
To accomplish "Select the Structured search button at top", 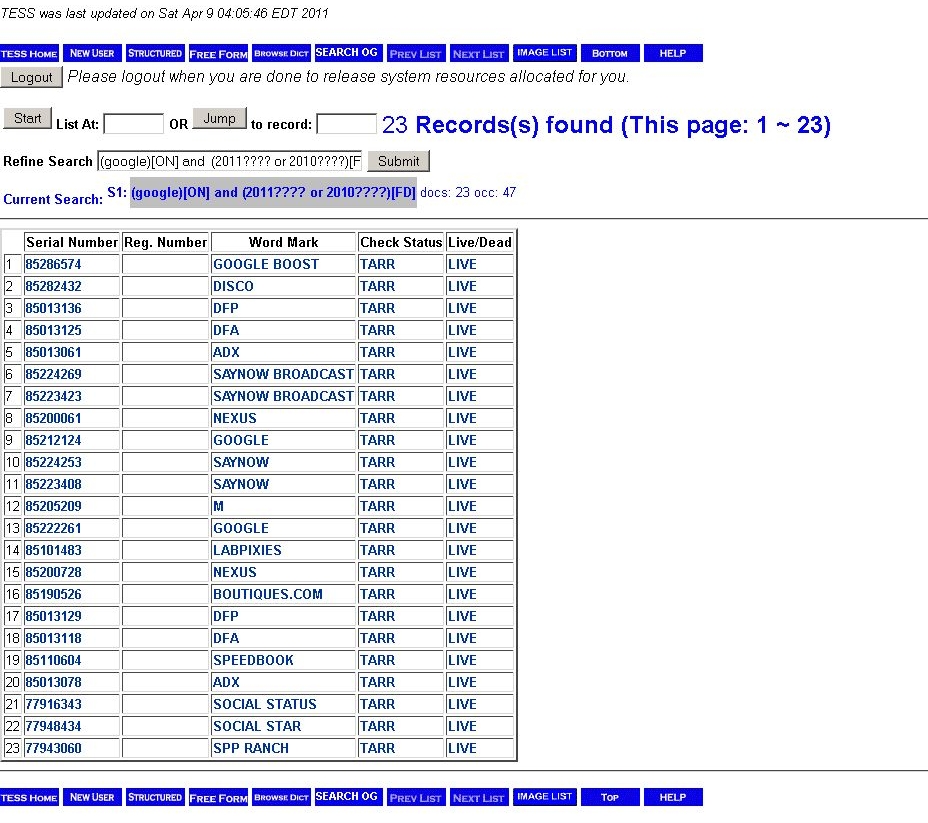I will 155,53.
